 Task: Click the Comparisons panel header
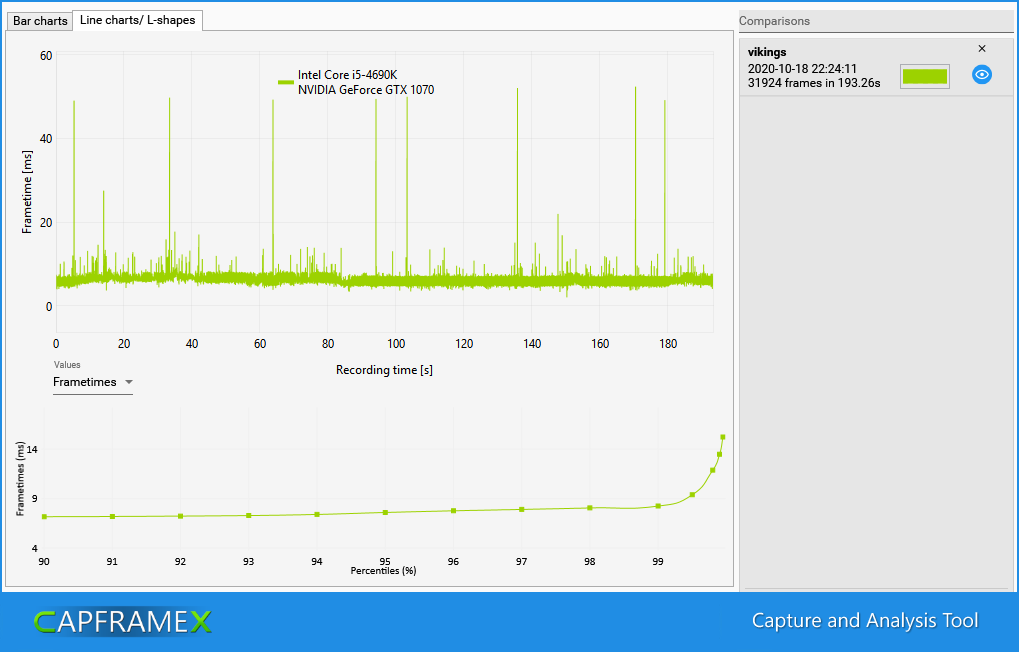(775, 21)
